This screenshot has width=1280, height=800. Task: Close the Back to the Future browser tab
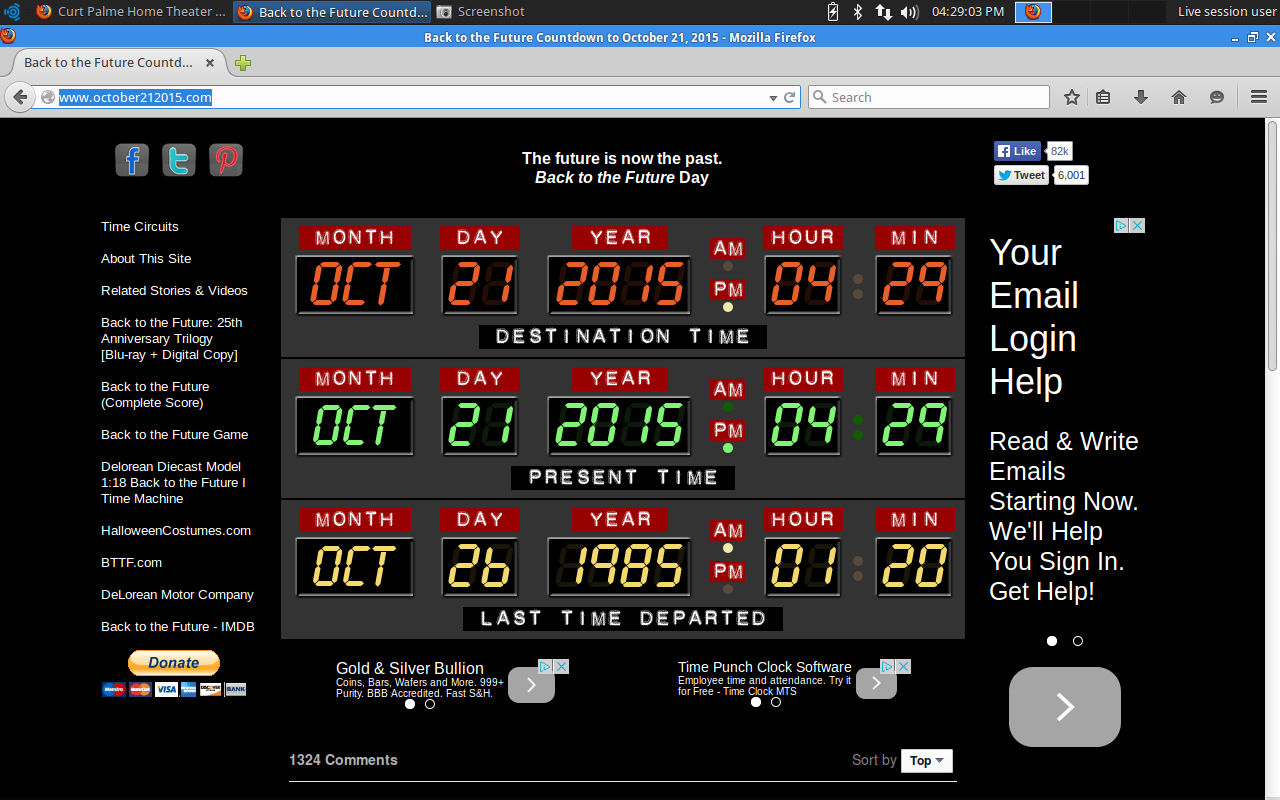pyautogui.click(x=210, y=63)
